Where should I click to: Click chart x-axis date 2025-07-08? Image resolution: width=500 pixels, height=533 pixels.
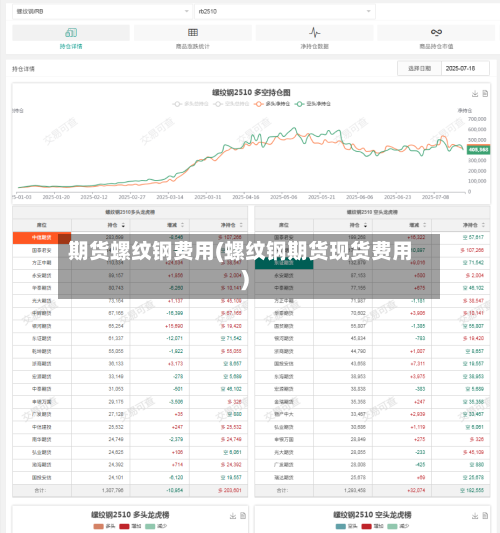click(435, 197)
